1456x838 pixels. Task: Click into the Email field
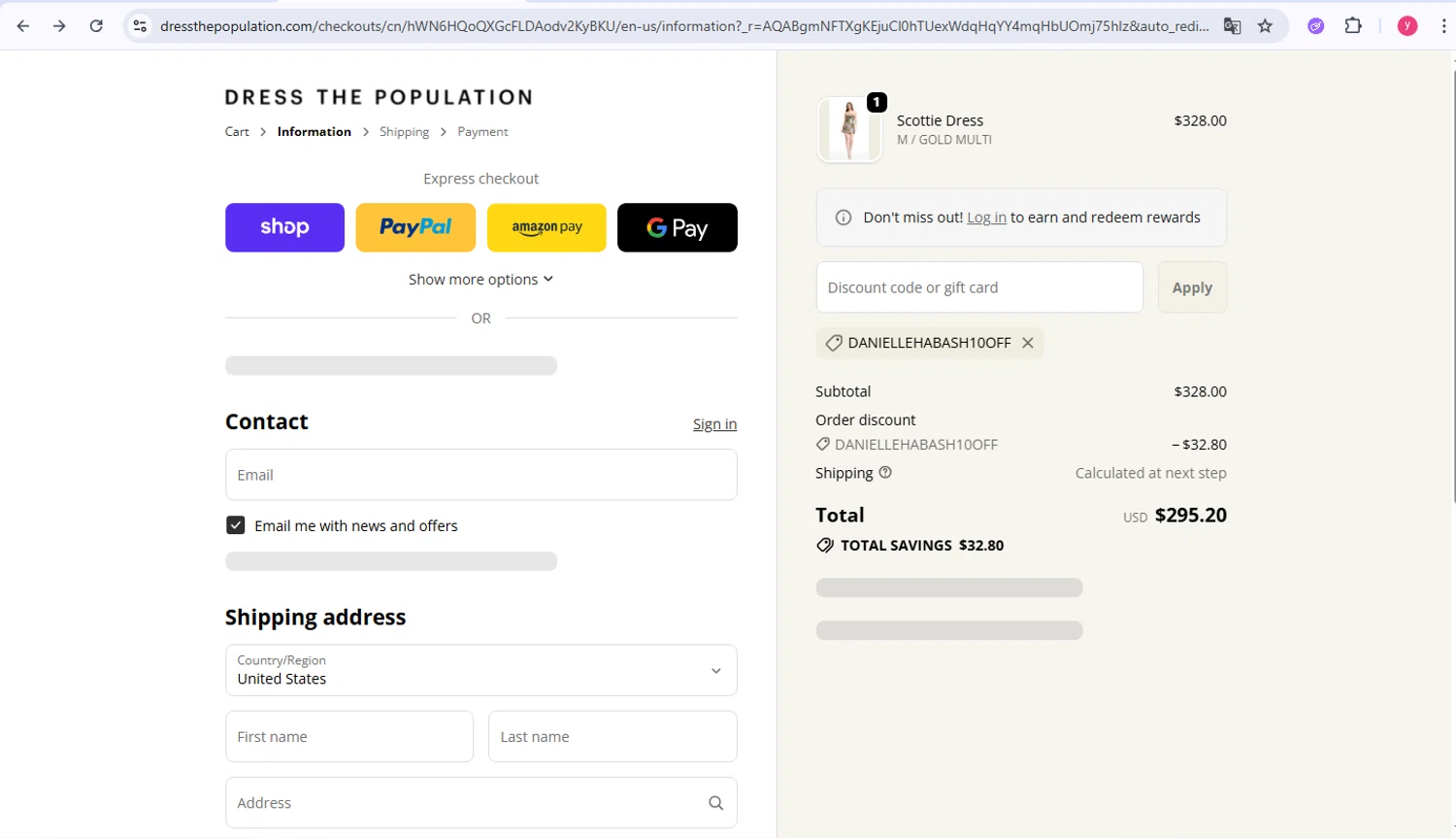point(481,475)
